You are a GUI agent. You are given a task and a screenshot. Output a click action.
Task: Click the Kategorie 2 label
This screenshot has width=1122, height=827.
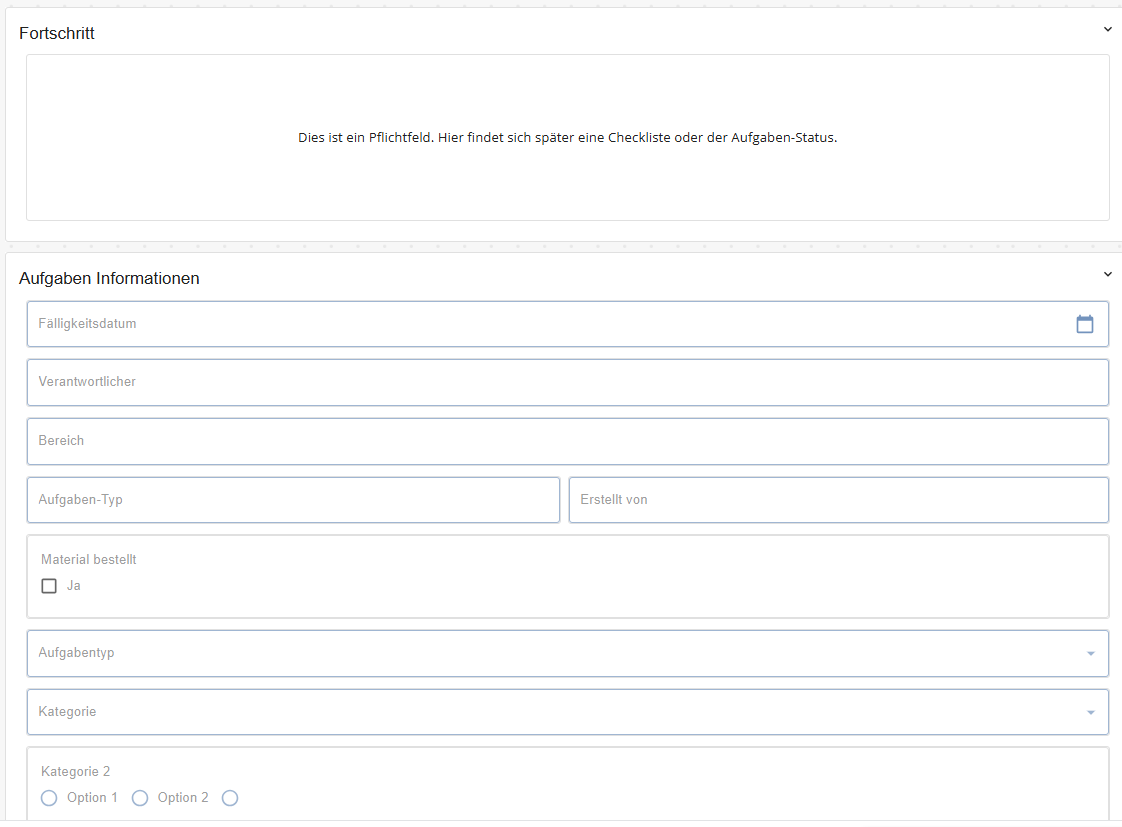[x=75, y=771]
